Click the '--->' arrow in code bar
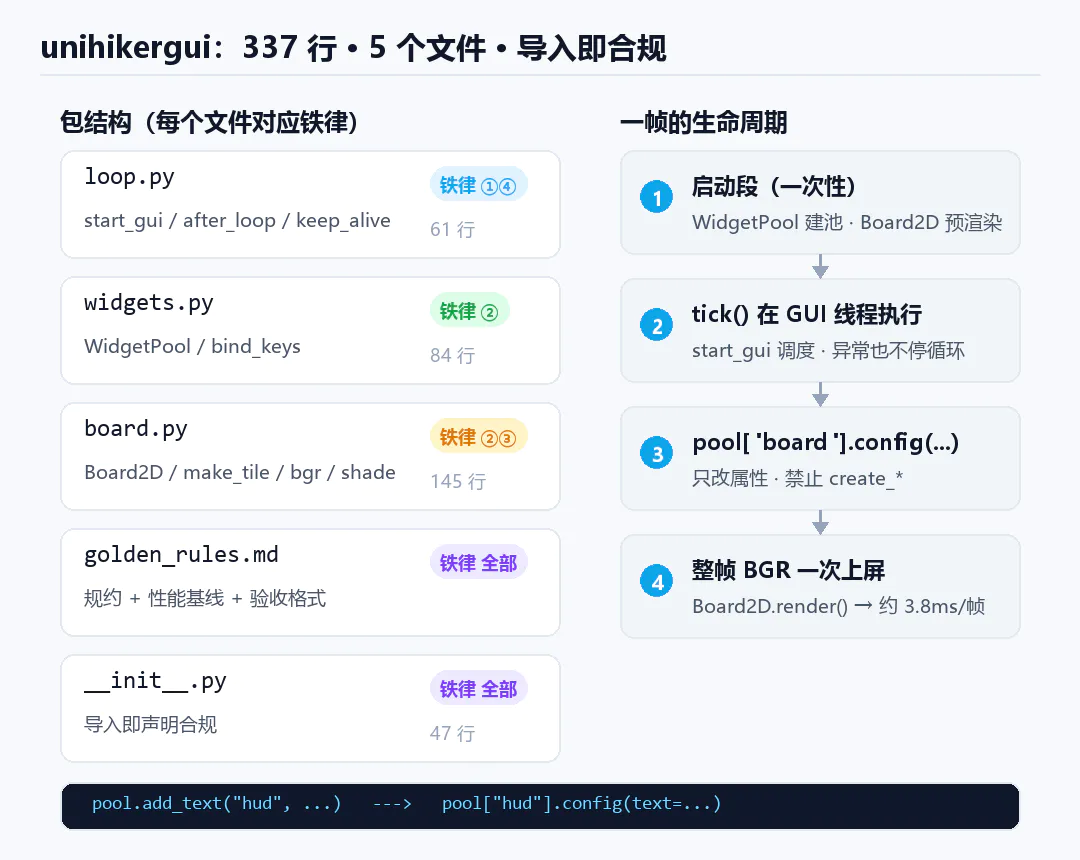 (x=392, y=804)
